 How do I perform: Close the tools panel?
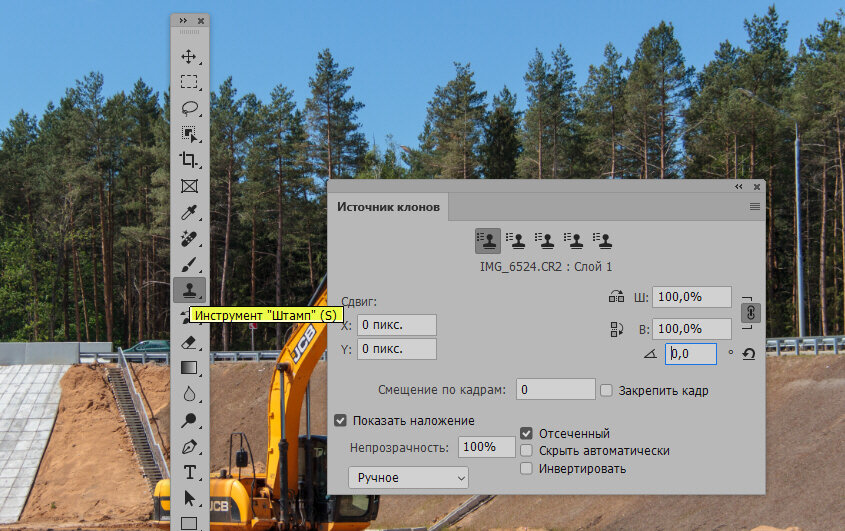[x=200, y=20]
